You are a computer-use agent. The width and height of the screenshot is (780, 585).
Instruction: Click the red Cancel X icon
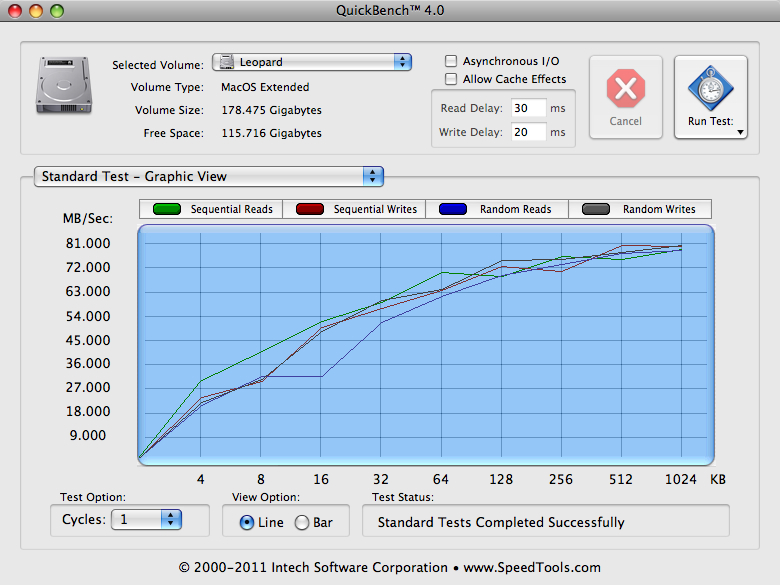point(625,89)
